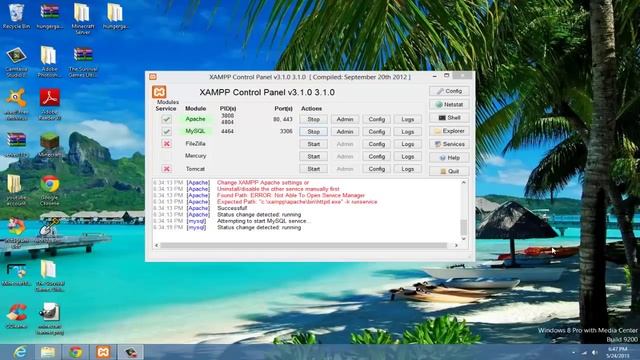The width and height of the screenshot is (640, 360).
Task: Toggle the FileZilla service checkbox
Action: 166,144
